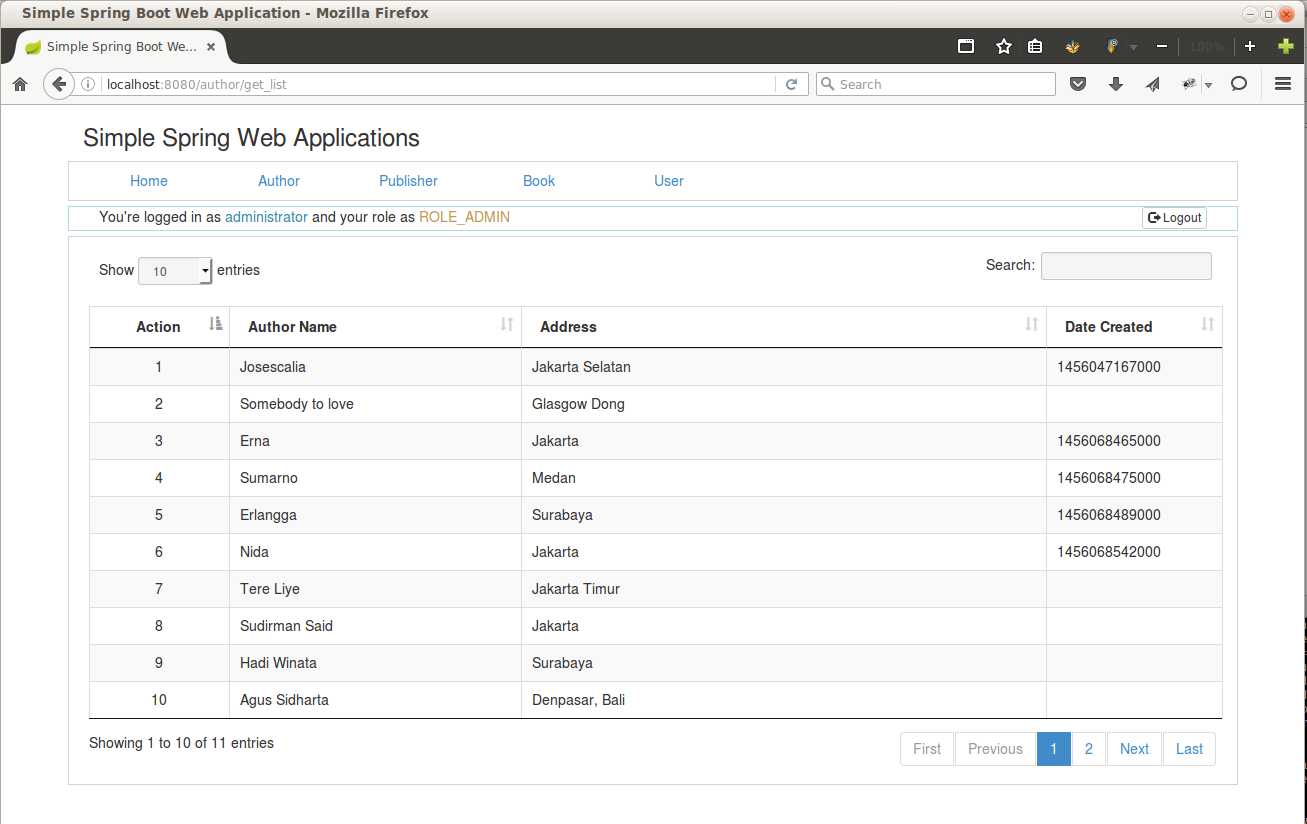1307x824 pixels.
Task: Select the Publisher menu item
Action: click(x=408, y=181)
